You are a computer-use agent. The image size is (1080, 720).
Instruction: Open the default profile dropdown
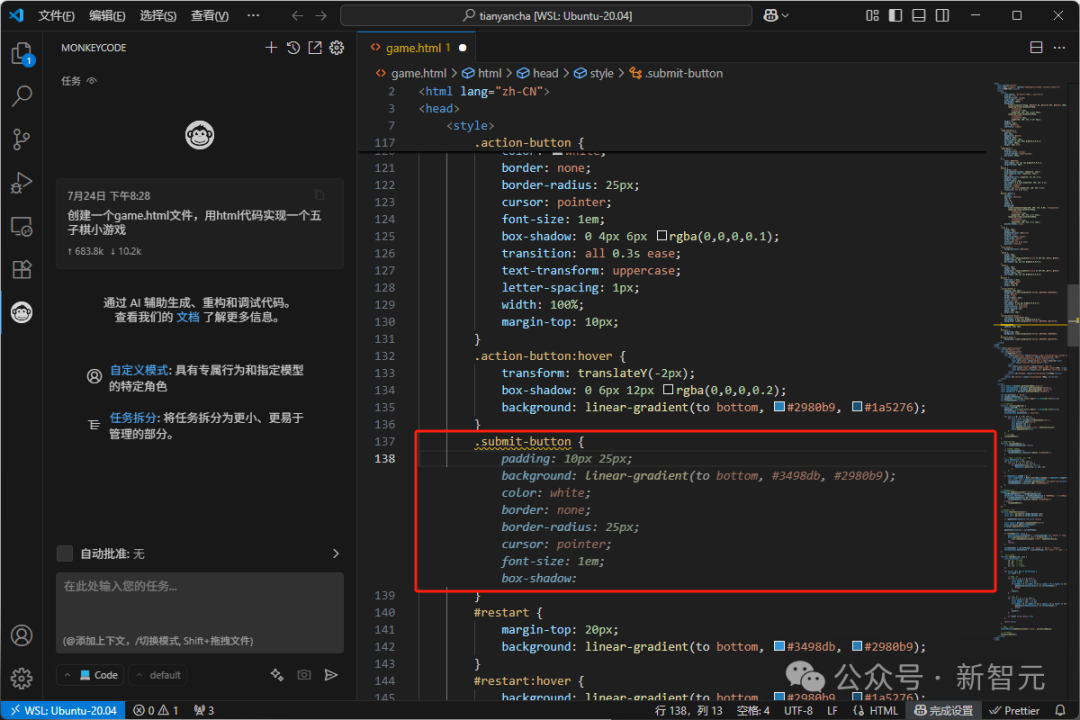pyautogui.click(x=158, y=675)
